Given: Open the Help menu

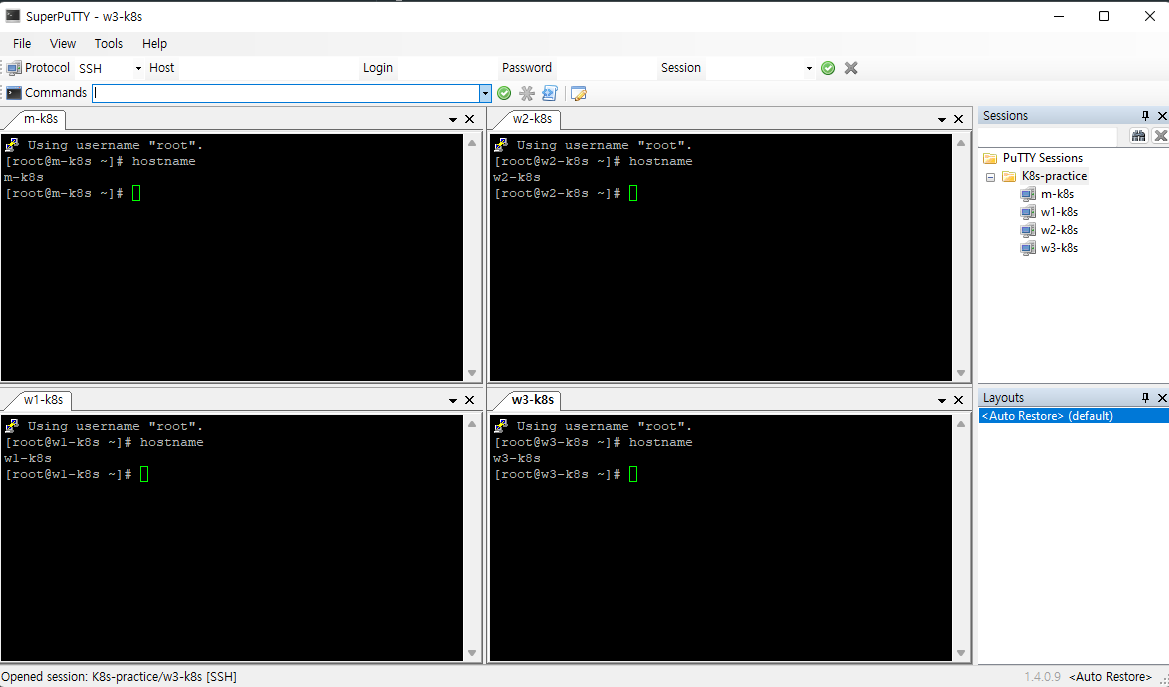Looking at the screenshot, I should [x=154, y=43].
